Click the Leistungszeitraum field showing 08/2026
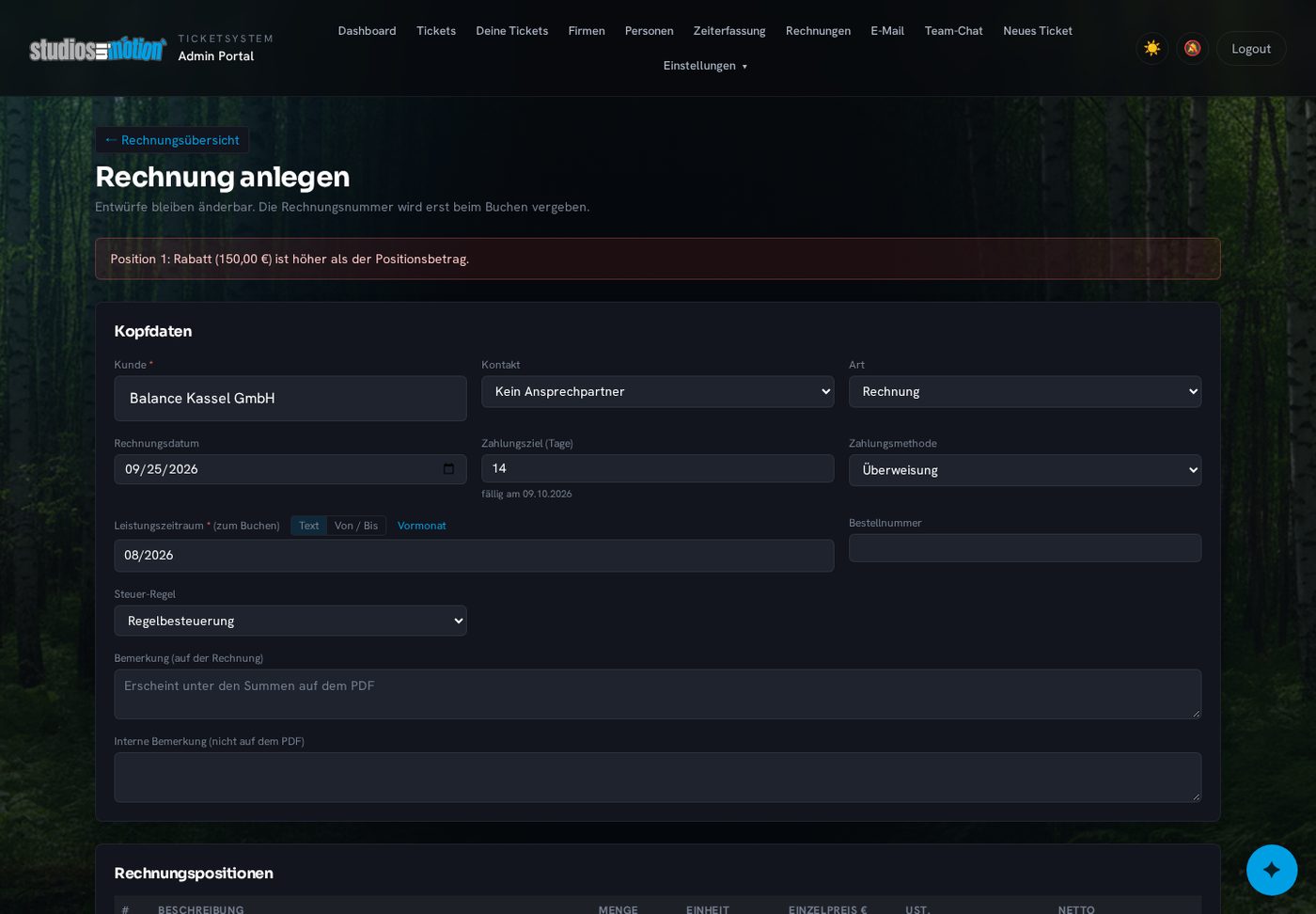1316x914 pixels. [x=474, y=556]
